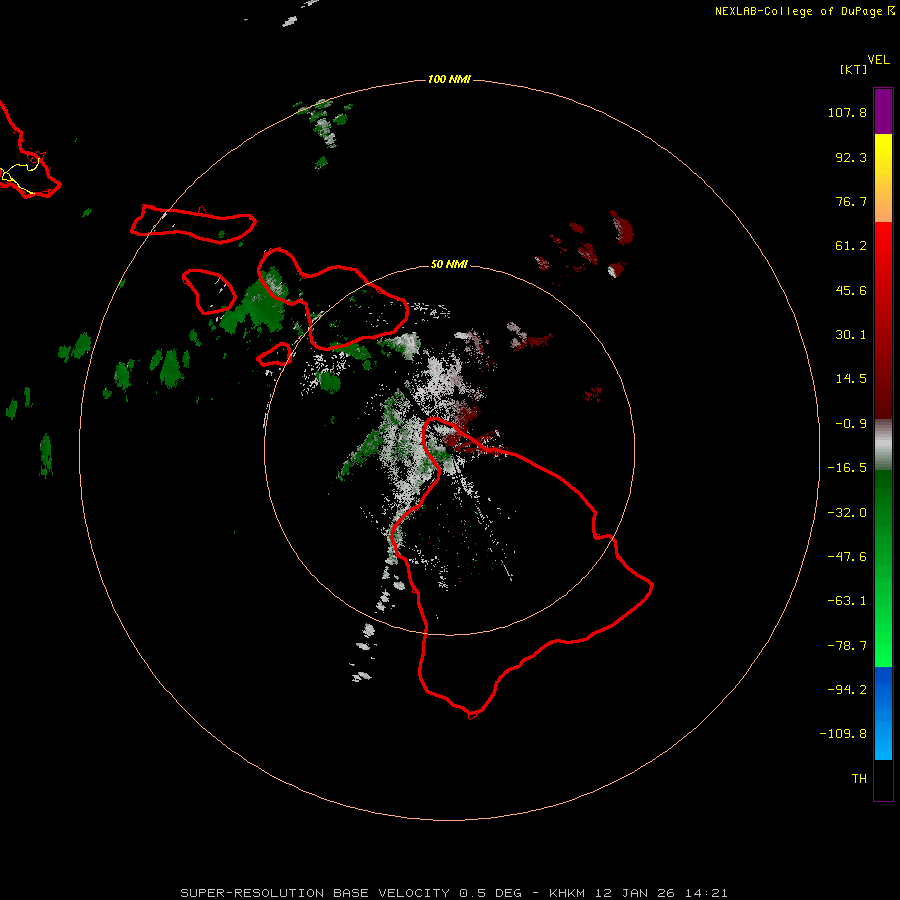Click the 50 NMI range ring label
This screenshot has width=900, height=900.
coord(449,265)
